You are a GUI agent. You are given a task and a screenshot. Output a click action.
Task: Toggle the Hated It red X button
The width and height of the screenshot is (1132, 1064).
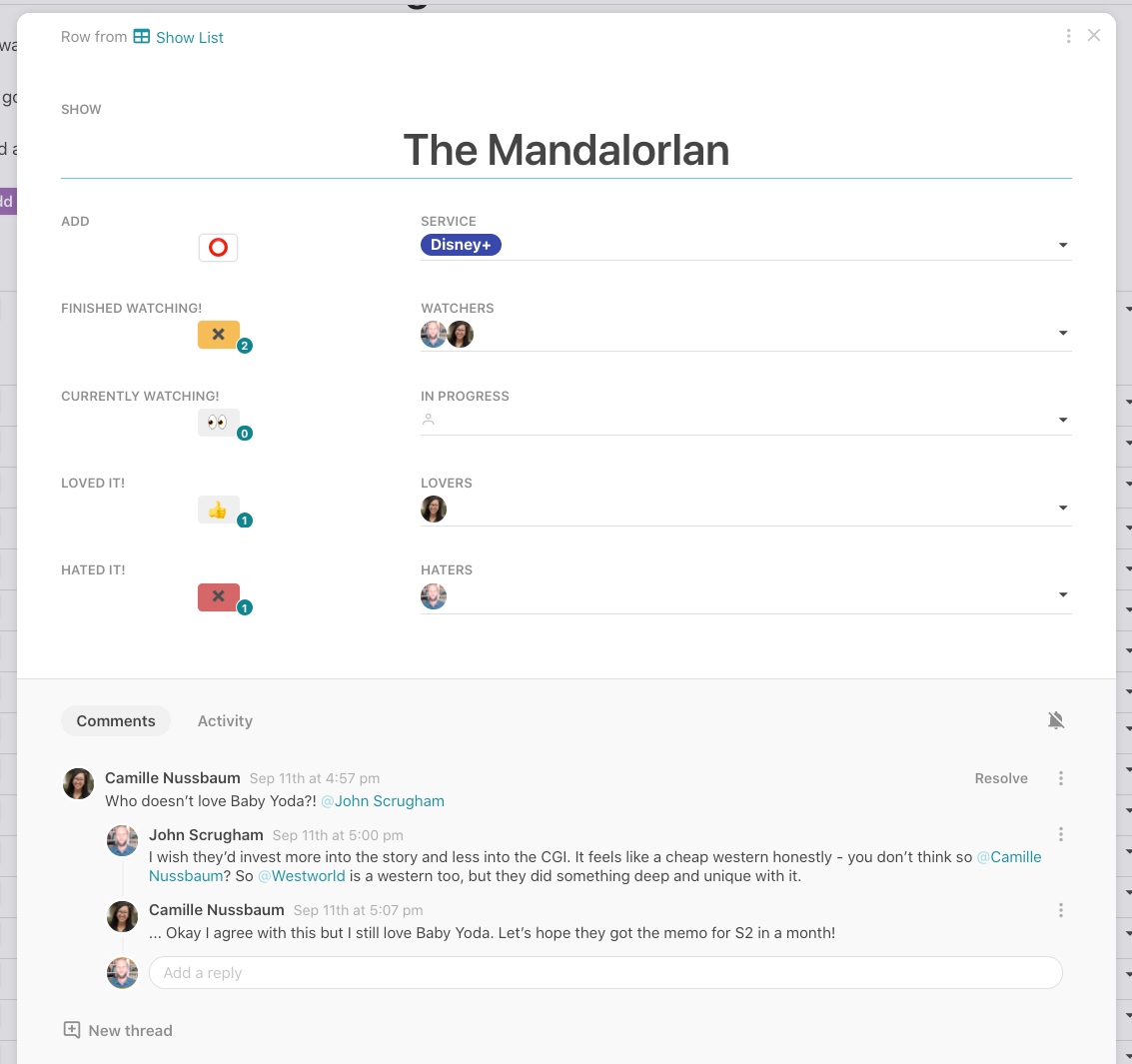tap(218, 596)
